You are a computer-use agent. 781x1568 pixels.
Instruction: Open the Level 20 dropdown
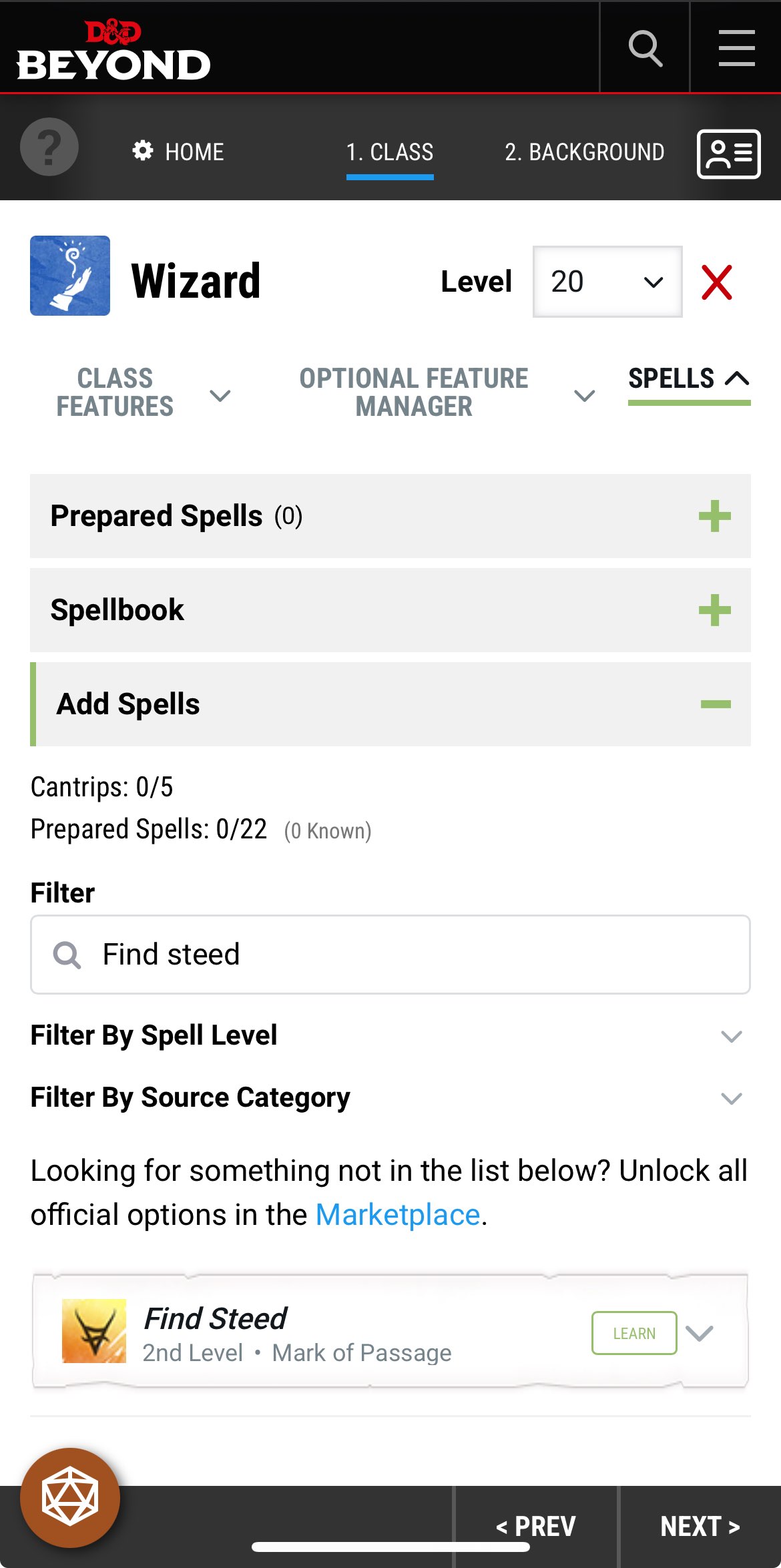[607, 282]
